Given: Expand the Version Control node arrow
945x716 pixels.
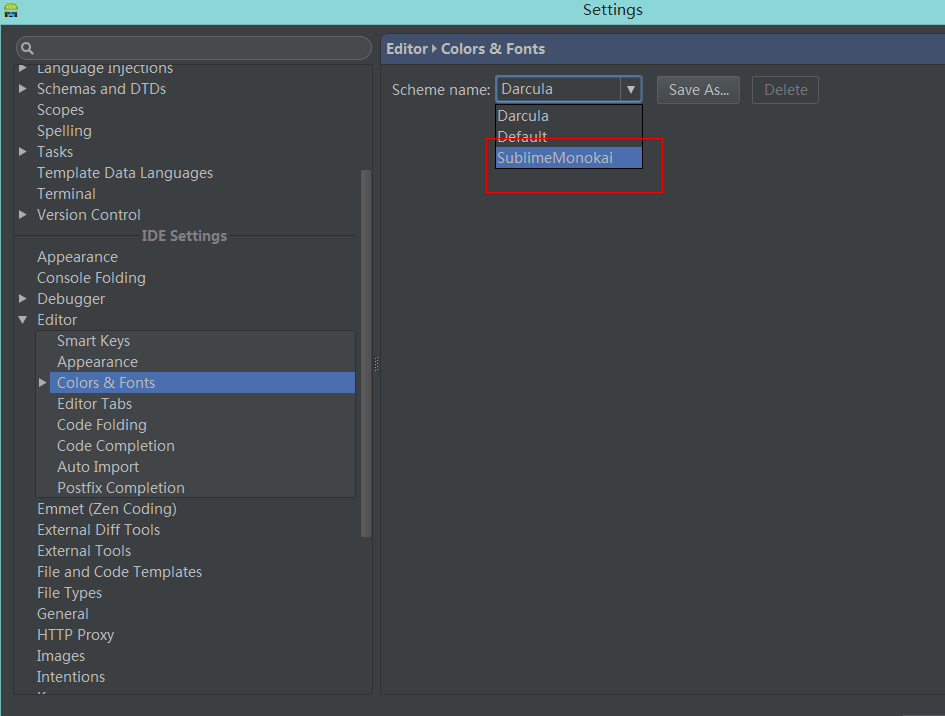Looking at the screenshot, I should 23,215.
